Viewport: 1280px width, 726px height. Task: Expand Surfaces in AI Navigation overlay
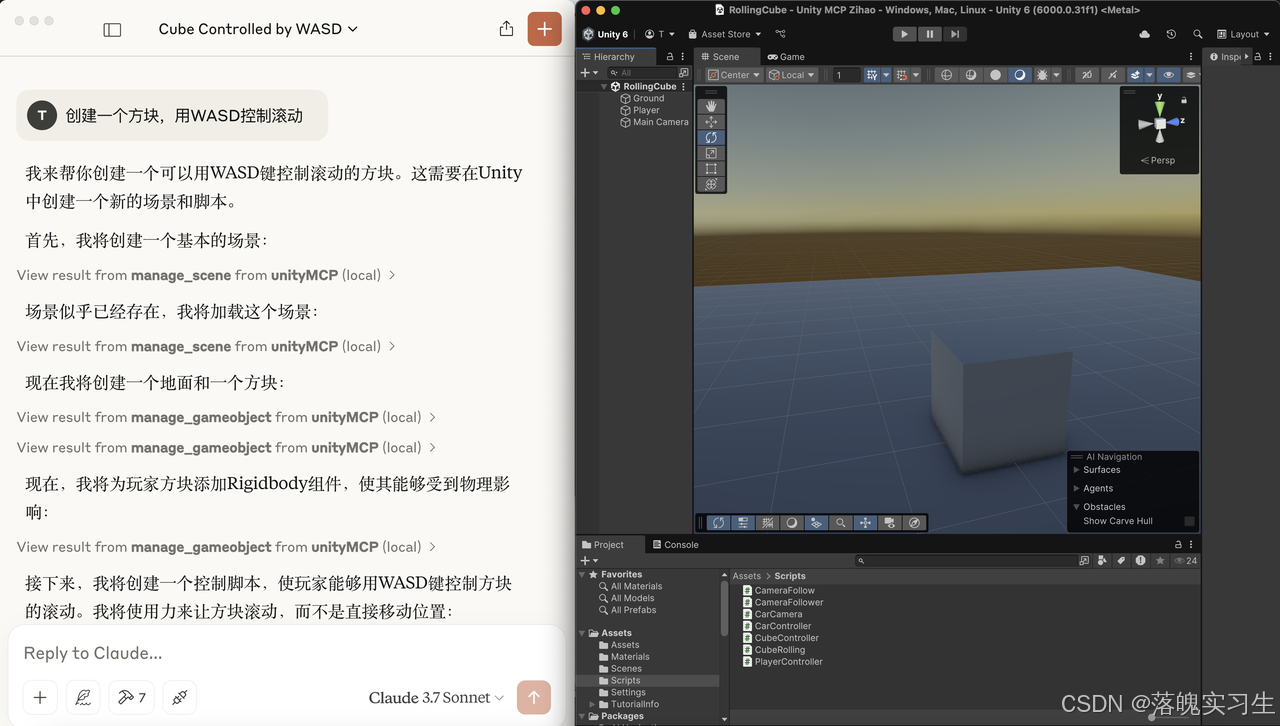[1076, 470]
